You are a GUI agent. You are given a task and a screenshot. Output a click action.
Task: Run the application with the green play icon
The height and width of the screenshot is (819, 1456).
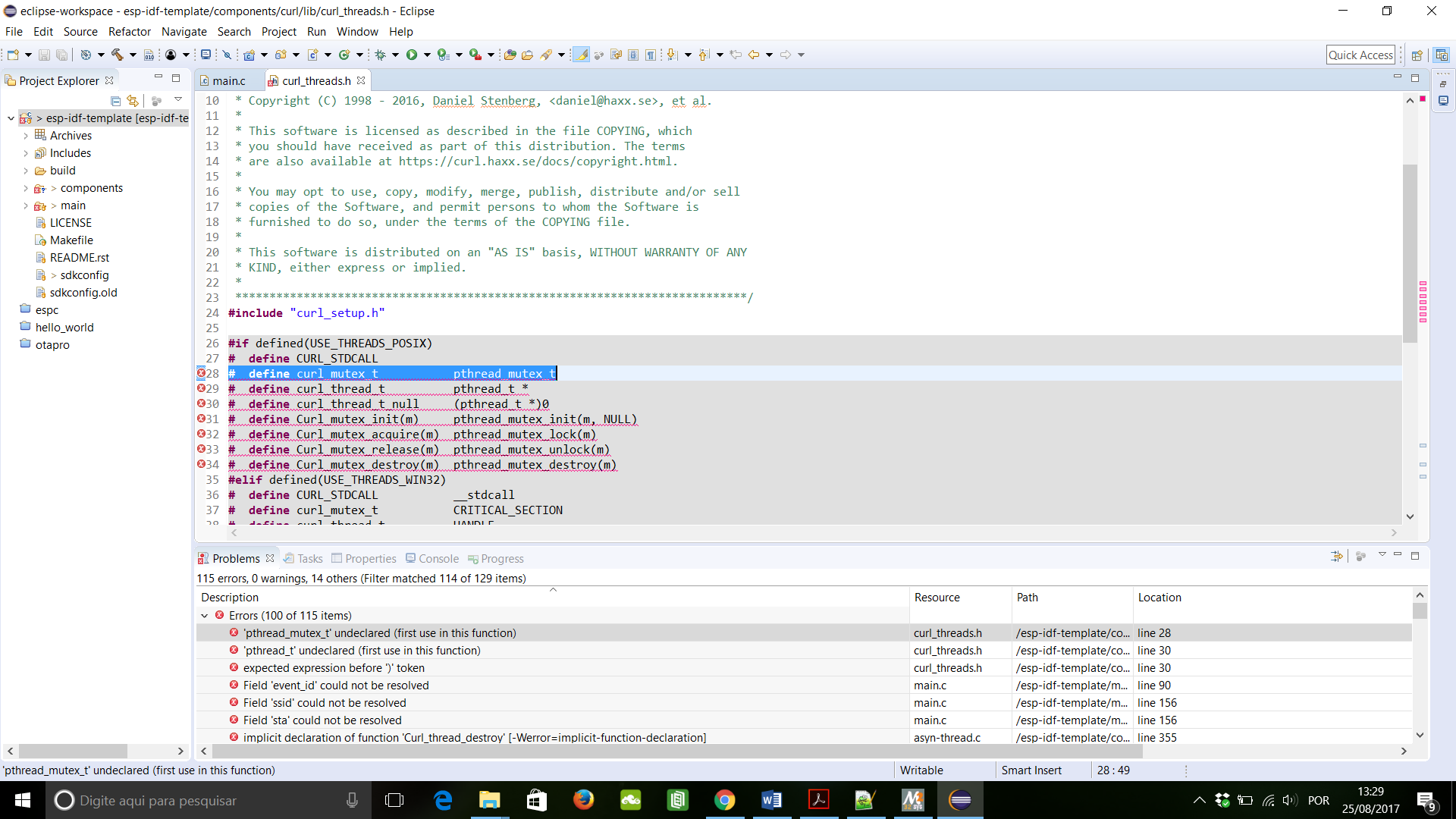click(412, 54)
